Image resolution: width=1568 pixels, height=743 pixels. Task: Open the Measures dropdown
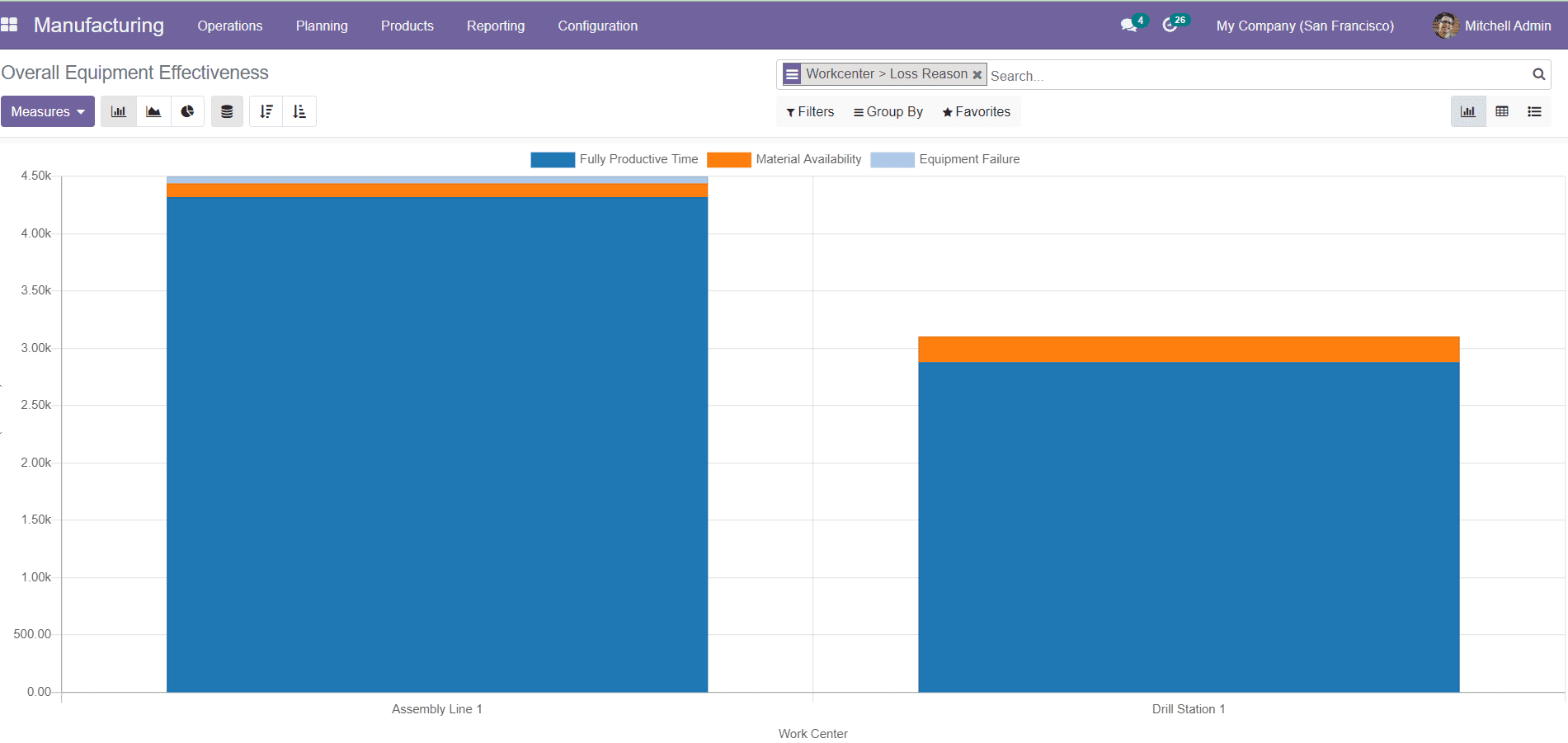[47, 111]
